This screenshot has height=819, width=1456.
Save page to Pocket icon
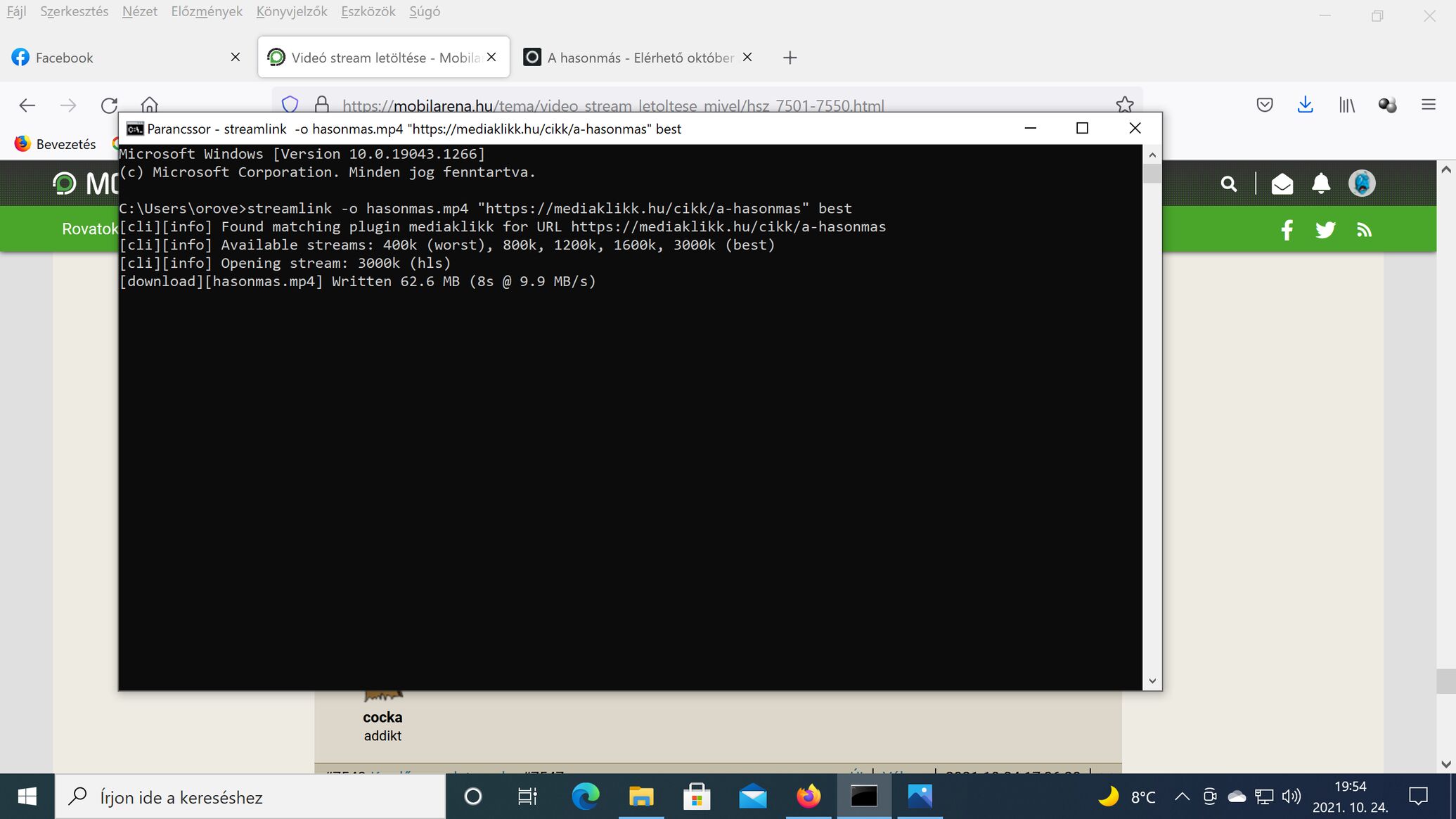pyautogui.click(x=1265, y=105)
